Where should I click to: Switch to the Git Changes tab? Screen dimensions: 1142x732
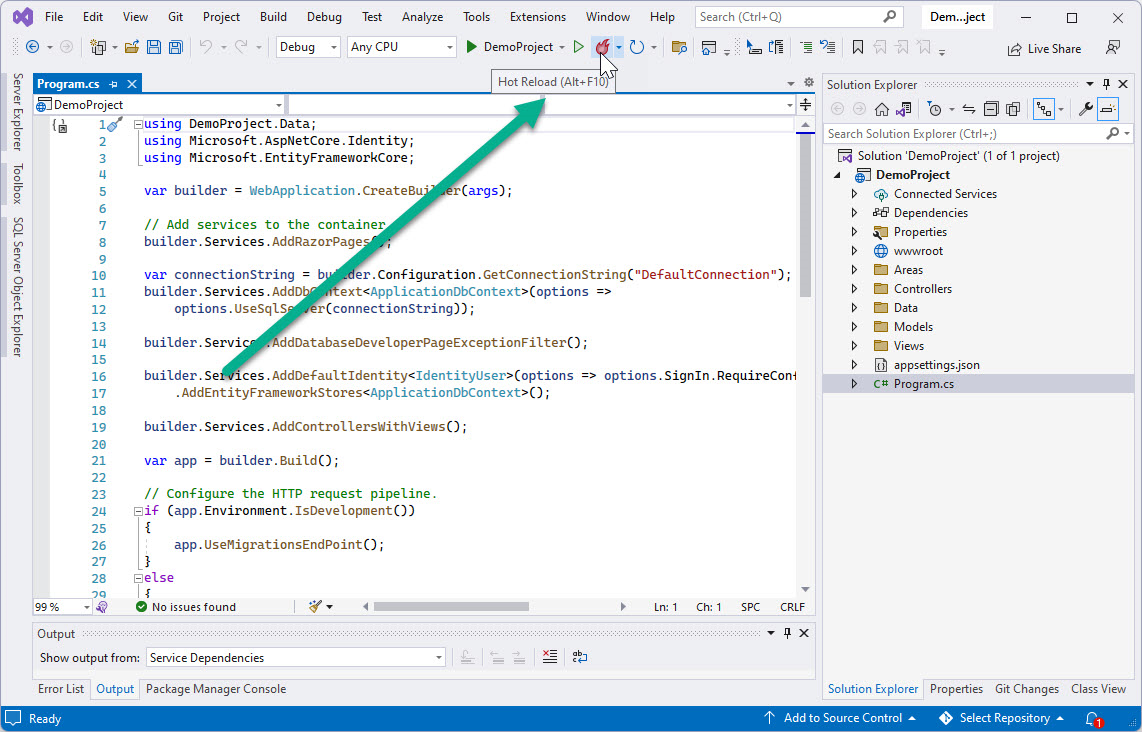tap(1027, 689)
